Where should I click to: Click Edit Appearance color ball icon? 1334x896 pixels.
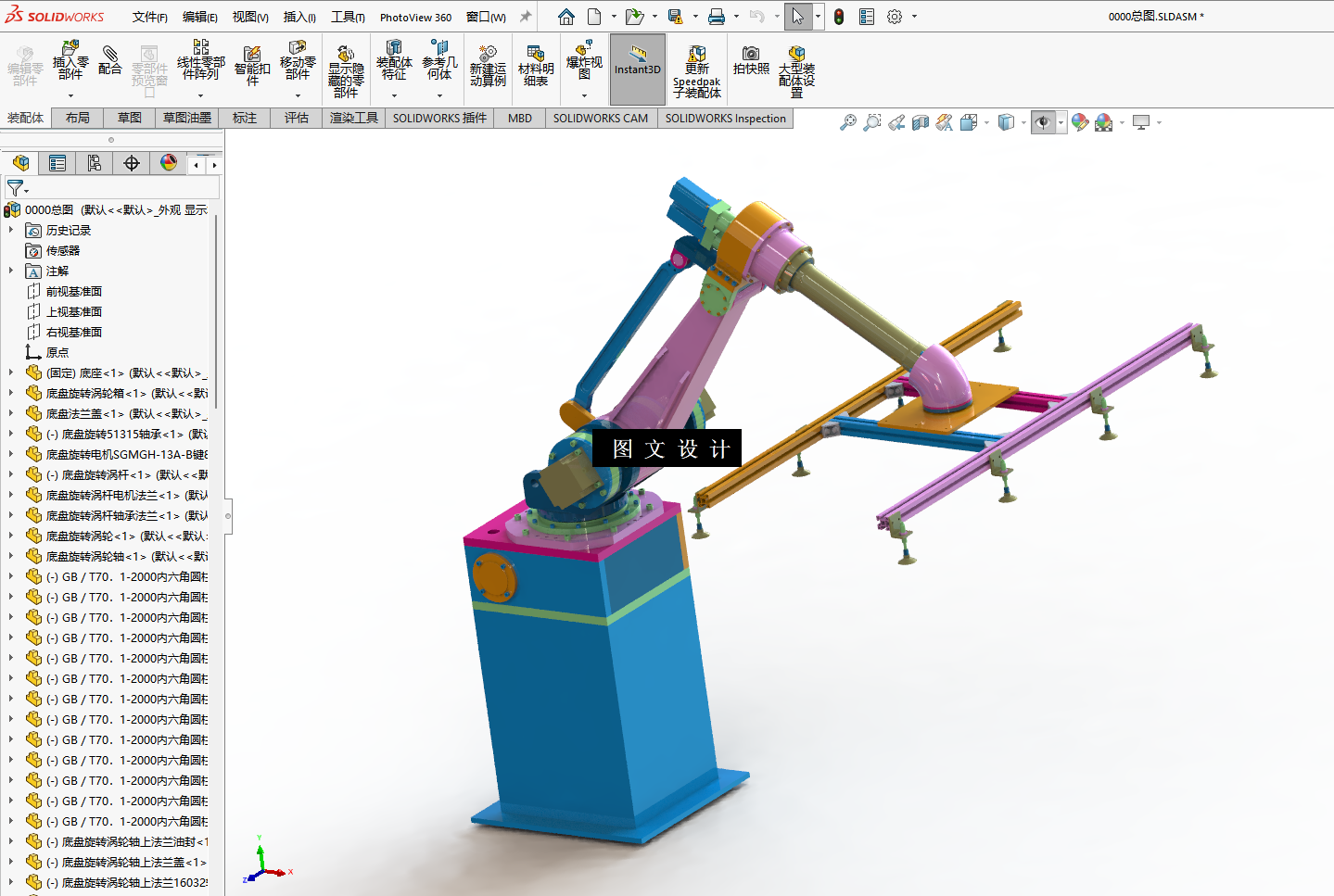[1079, 122]
